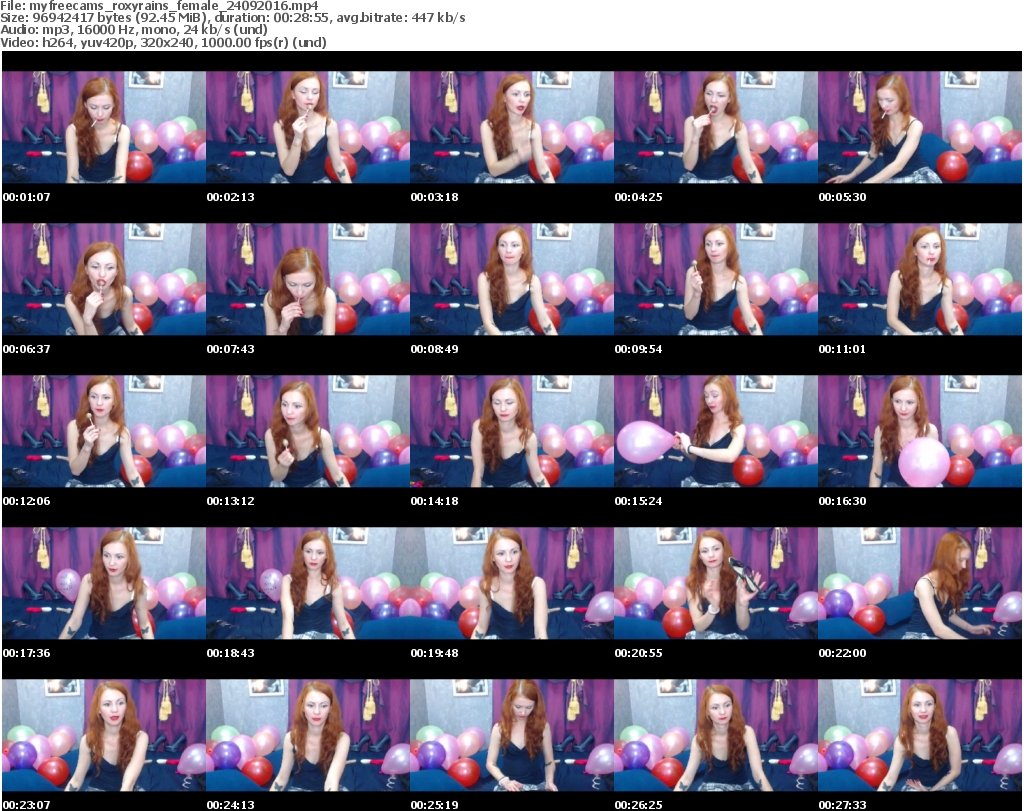Click the Video h264 info line
The width and height of the screenshot is (1024, 811).
click(x=164, y=42)
